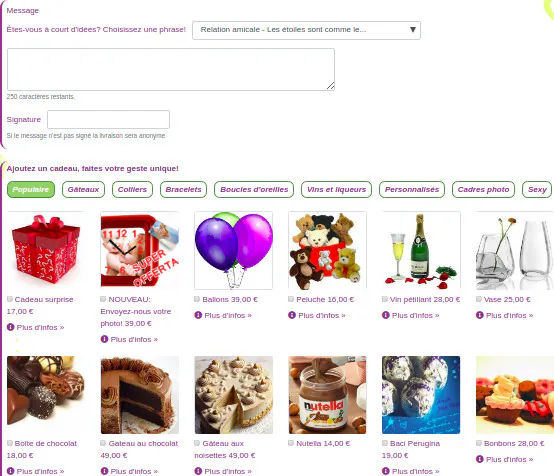This screenshot has height=476, width=554.
Task: Tick the Nutella 14,00 € checkbox
Action: click(x=291, y=443)
